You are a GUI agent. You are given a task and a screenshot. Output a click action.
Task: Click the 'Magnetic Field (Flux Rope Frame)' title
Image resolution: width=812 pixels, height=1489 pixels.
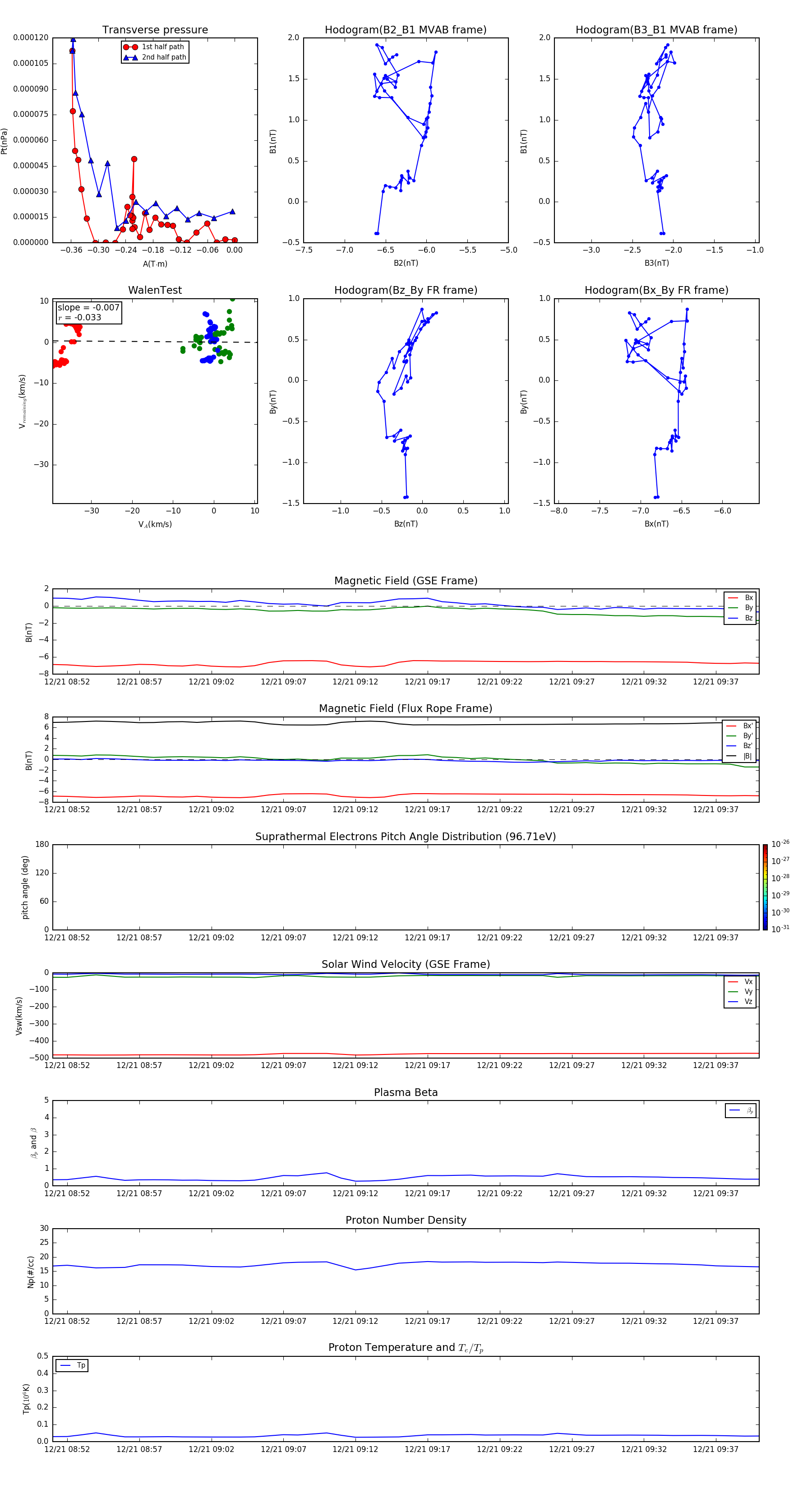click(406, 709)
